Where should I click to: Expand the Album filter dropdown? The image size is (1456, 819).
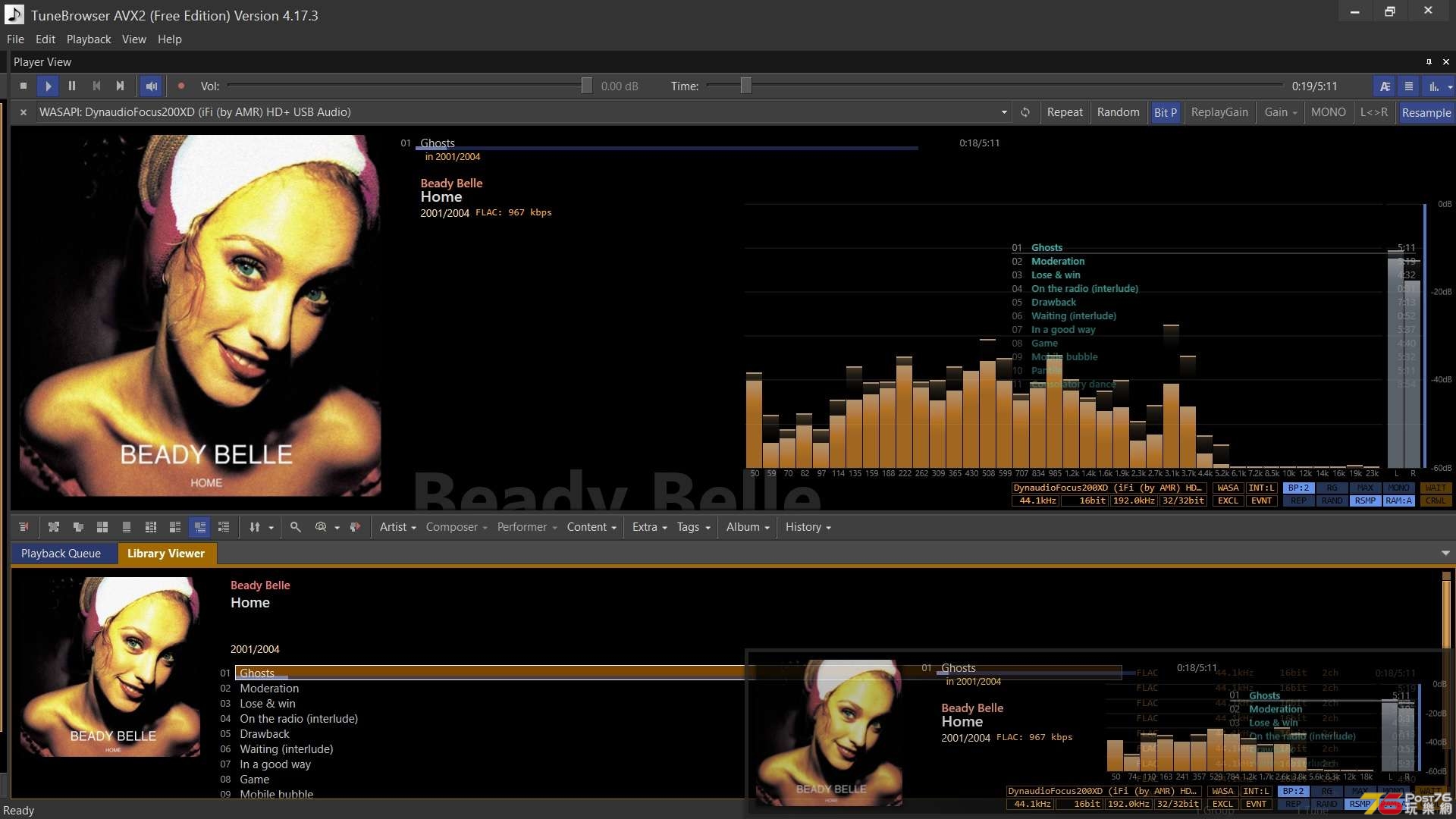point(748,527)
